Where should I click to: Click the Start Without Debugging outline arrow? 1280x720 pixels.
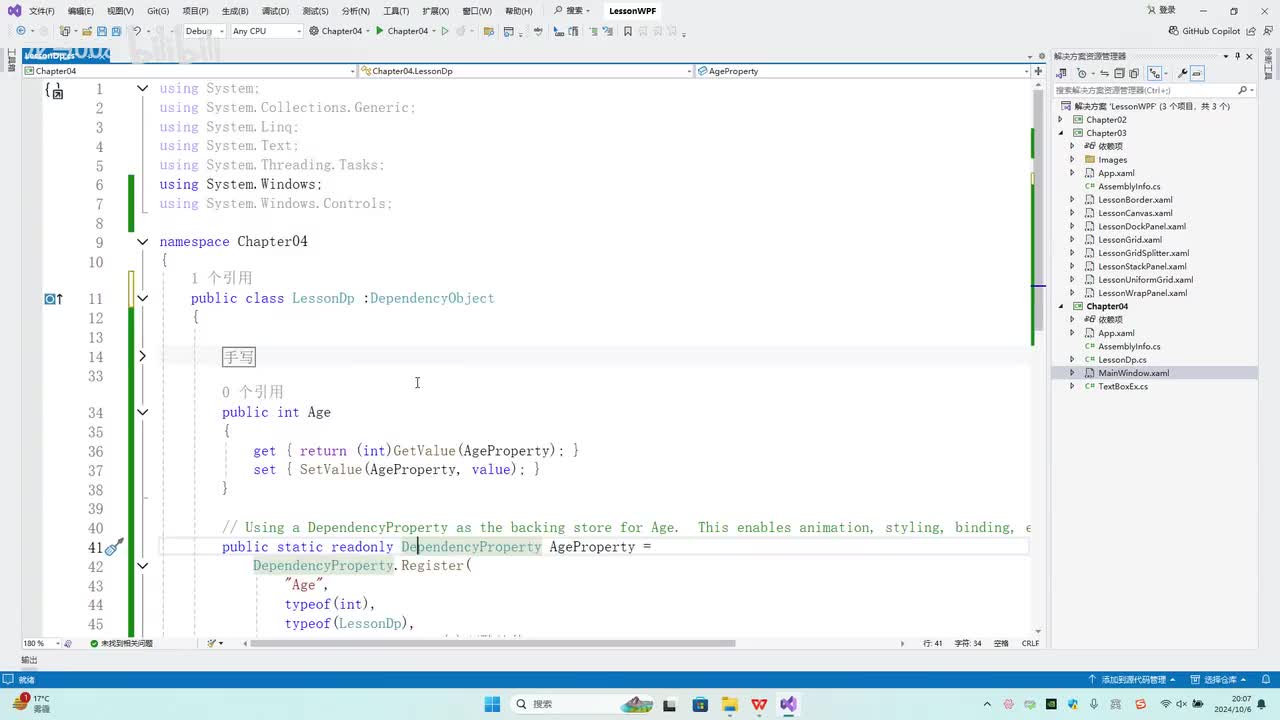point(445,31)
